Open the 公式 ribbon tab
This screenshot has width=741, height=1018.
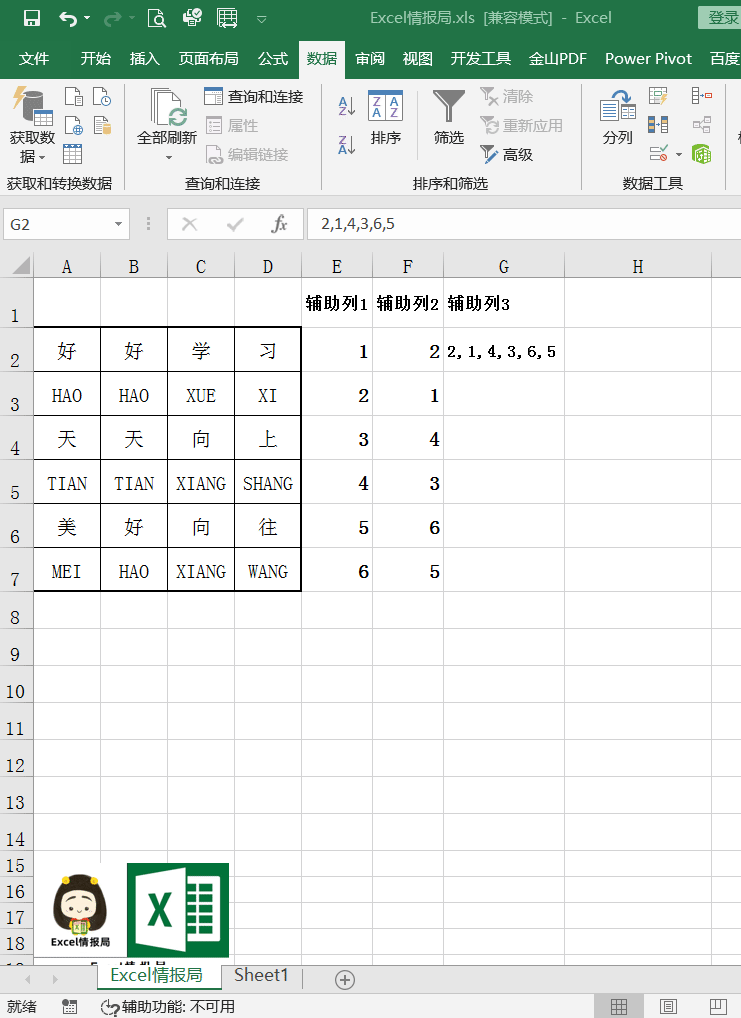pyautogui.click(x=273, y=59)
